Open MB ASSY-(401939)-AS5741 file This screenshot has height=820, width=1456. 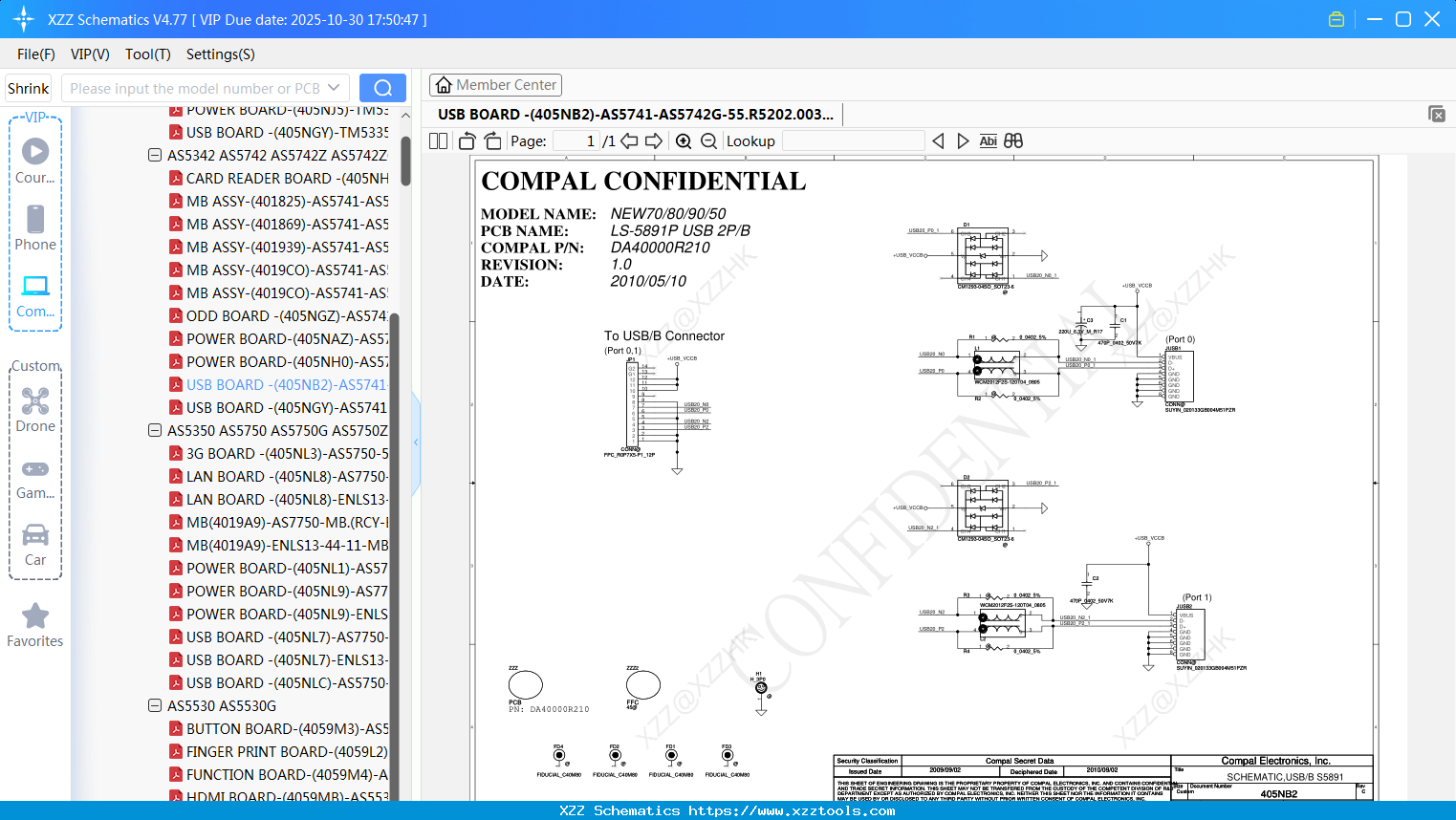tap(279, 247)
